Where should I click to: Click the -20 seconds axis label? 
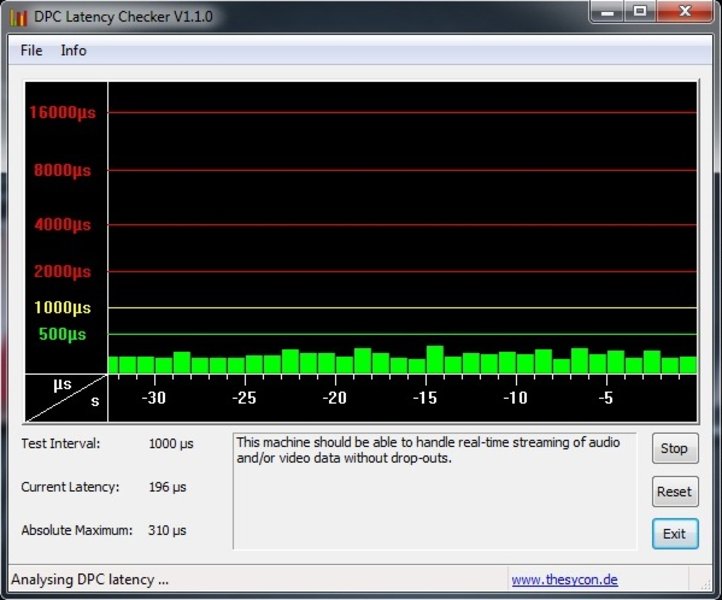335,398
